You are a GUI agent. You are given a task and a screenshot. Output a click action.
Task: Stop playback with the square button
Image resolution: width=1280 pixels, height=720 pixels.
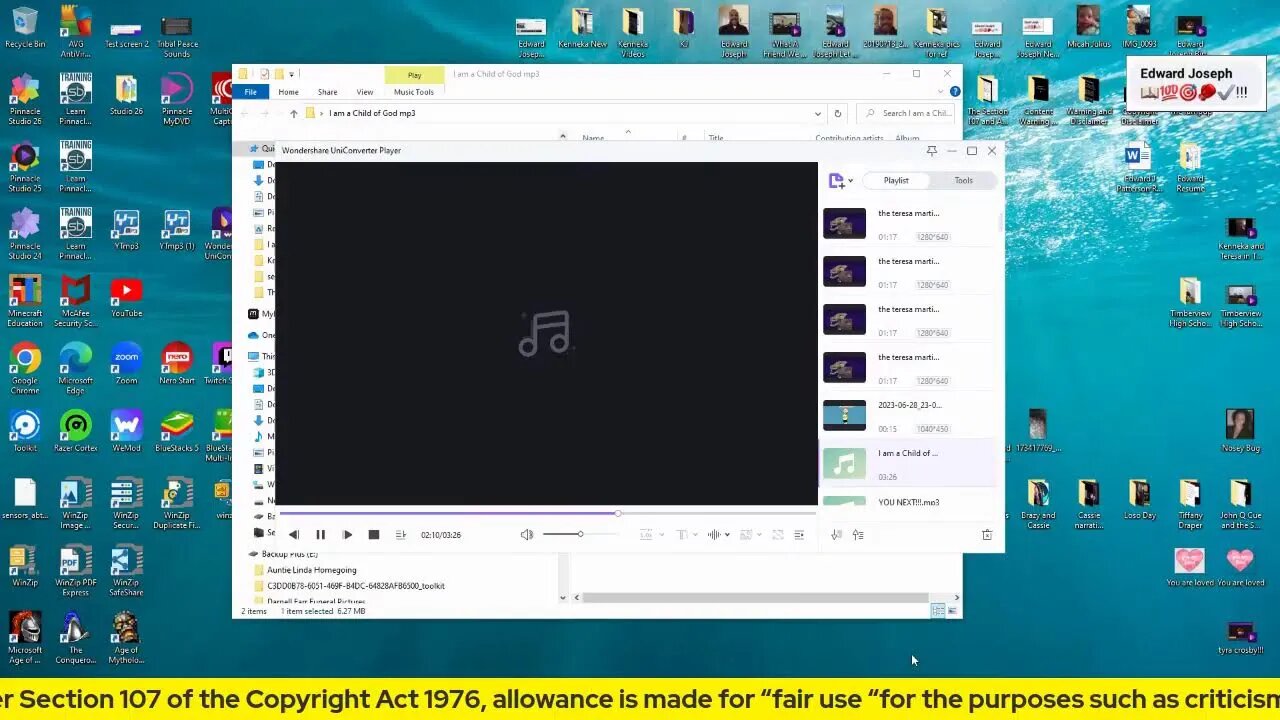click(374, 535)
